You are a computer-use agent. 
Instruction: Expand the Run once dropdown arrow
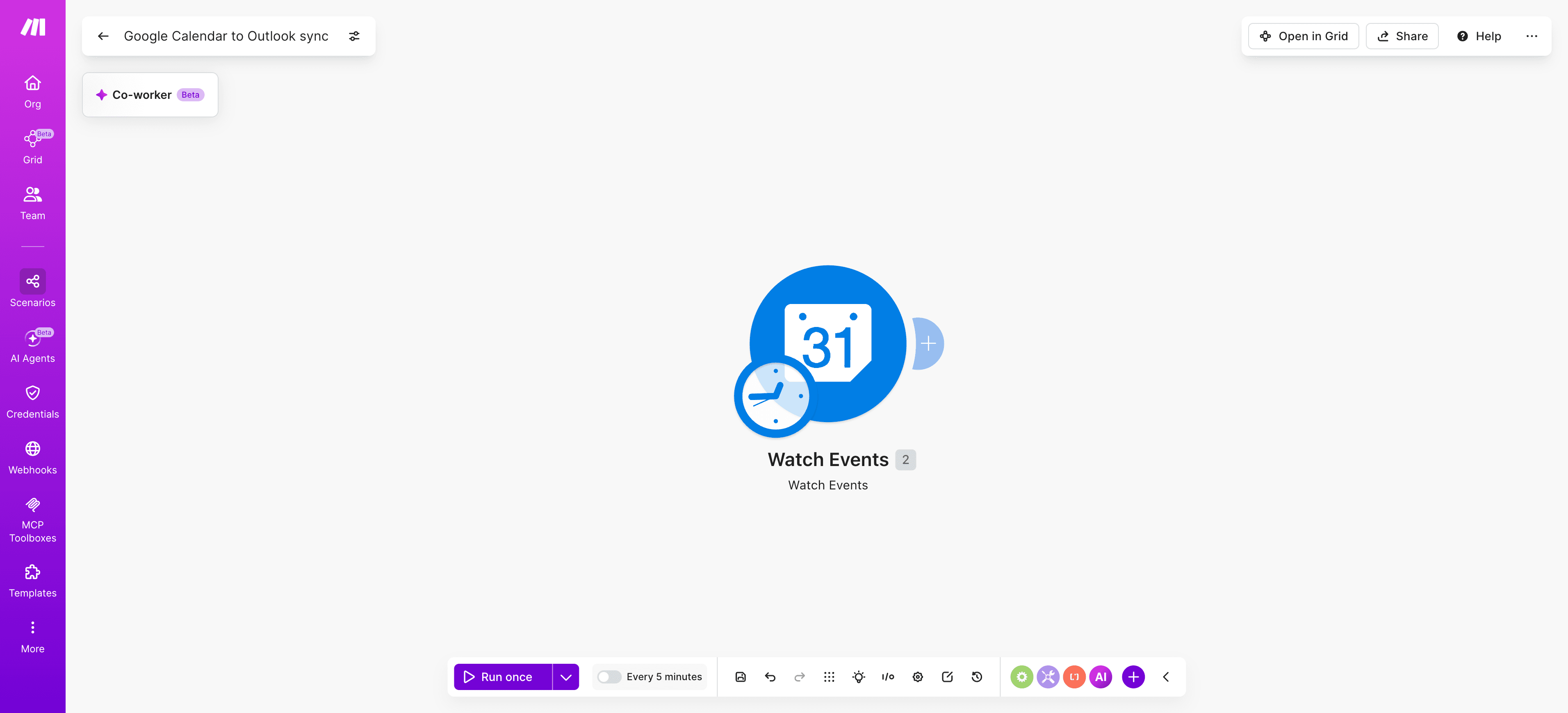(565, 676)
